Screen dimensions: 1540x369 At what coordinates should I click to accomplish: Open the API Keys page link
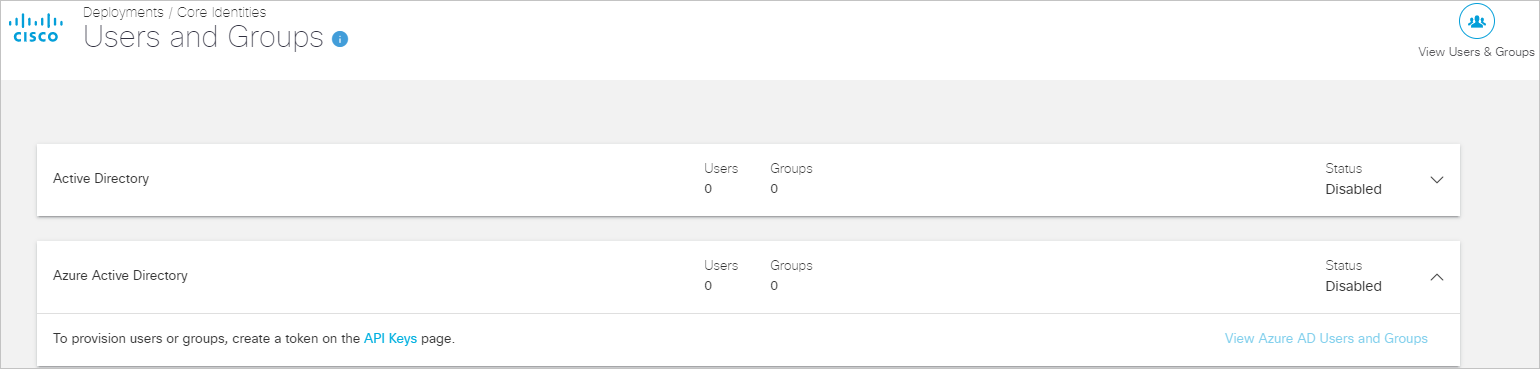[390, 339]
